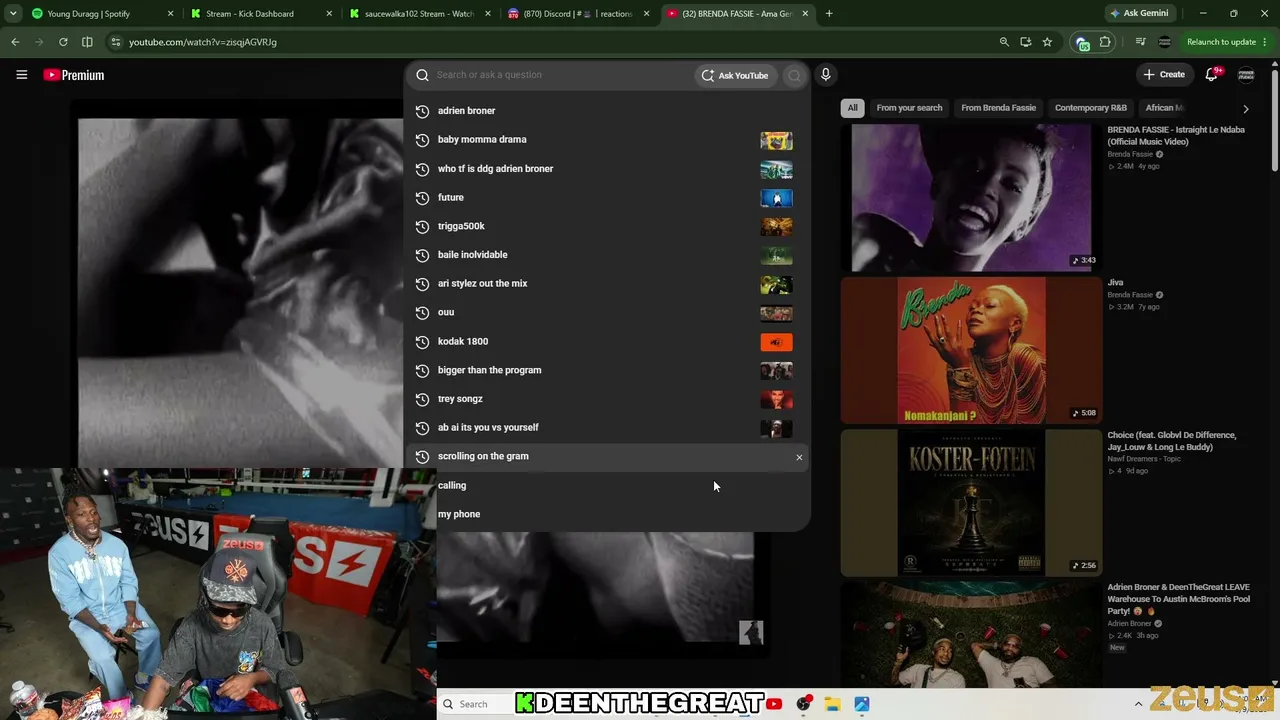Open the Photos app taskbar icon

[861, 704]
